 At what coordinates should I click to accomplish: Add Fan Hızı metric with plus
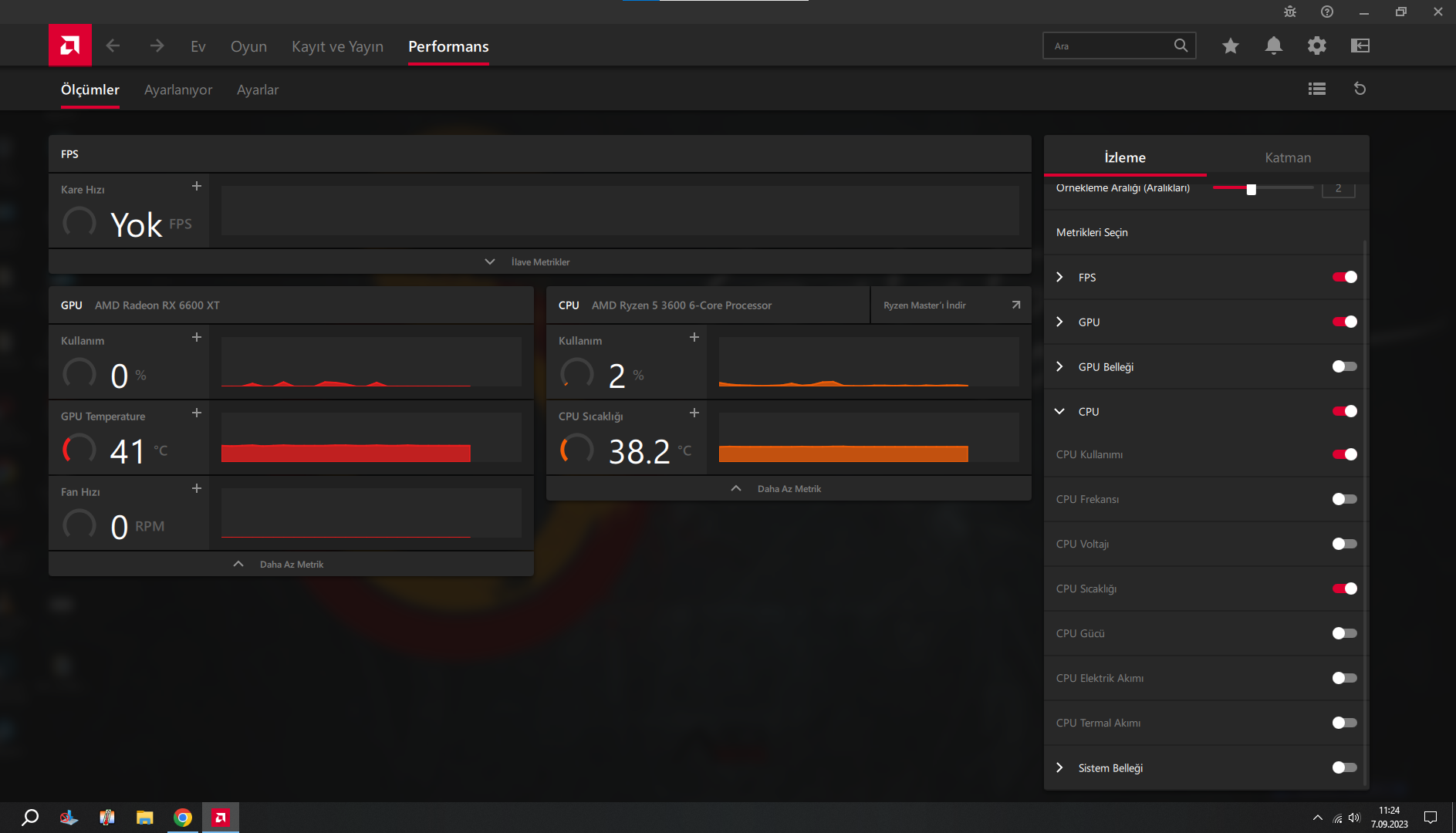click(x=197, y=488)
